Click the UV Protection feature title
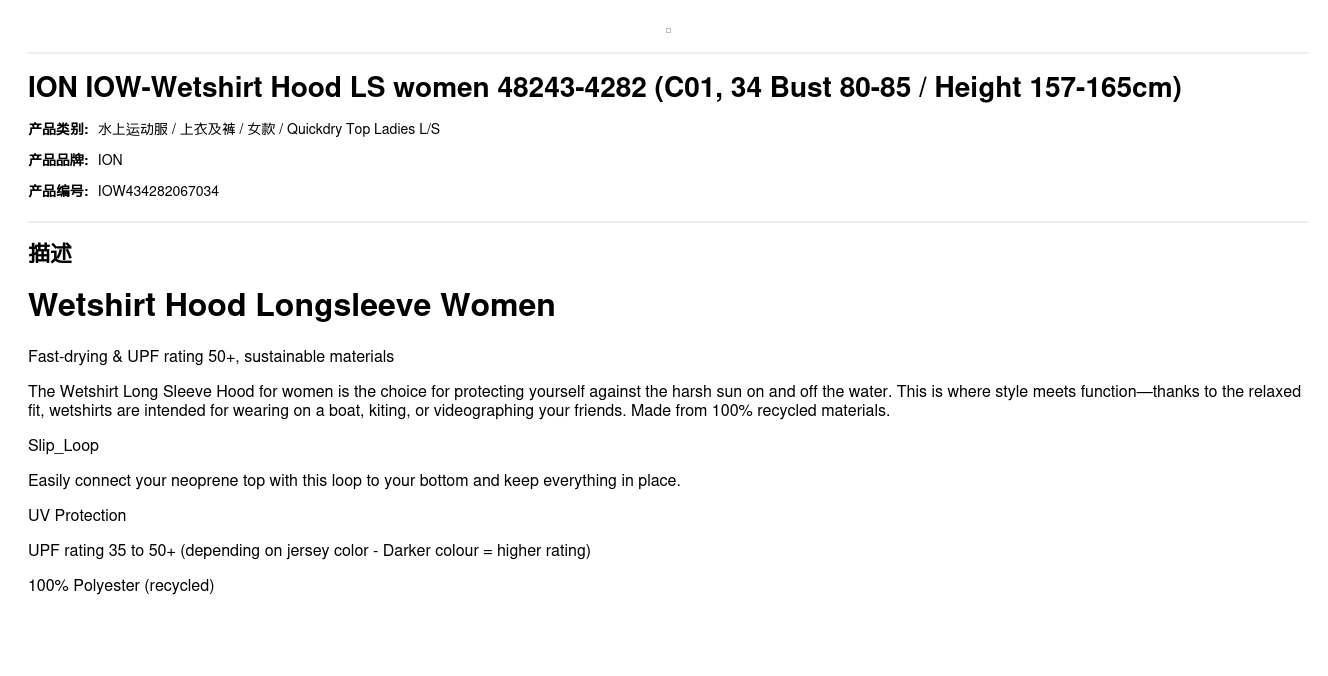This screenshot has width=1328, height=676. 77,516
